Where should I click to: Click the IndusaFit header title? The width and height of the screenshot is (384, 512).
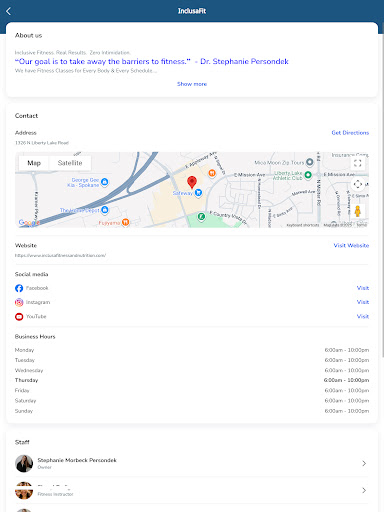(192, 11)
